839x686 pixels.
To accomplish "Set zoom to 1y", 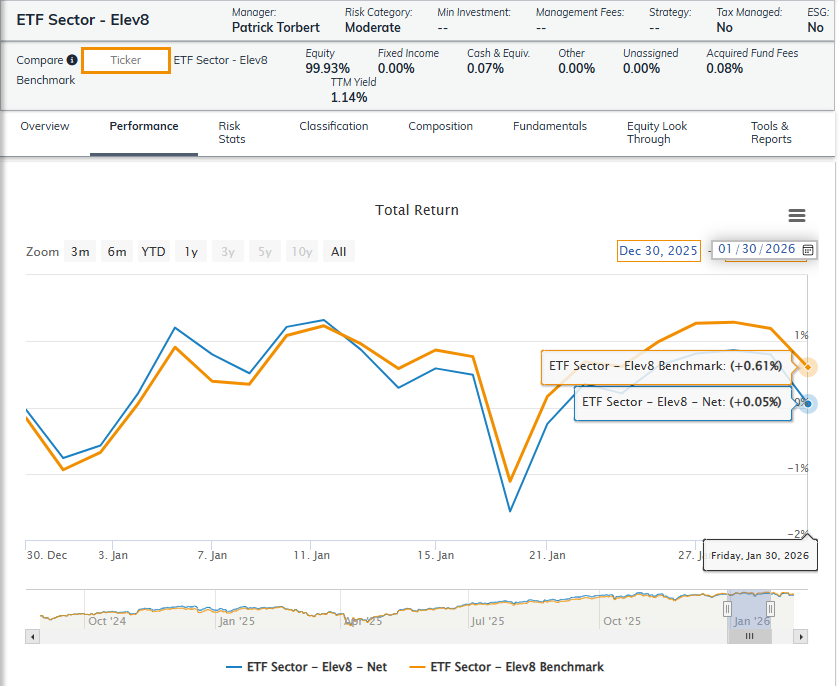I will click(x=190, y=252).
